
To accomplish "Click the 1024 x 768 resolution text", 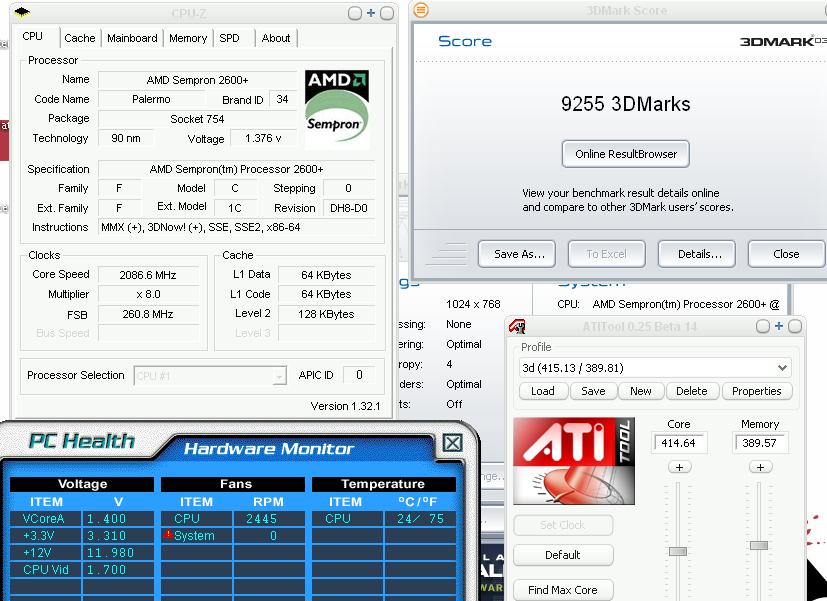I will (x=473, y=304).
